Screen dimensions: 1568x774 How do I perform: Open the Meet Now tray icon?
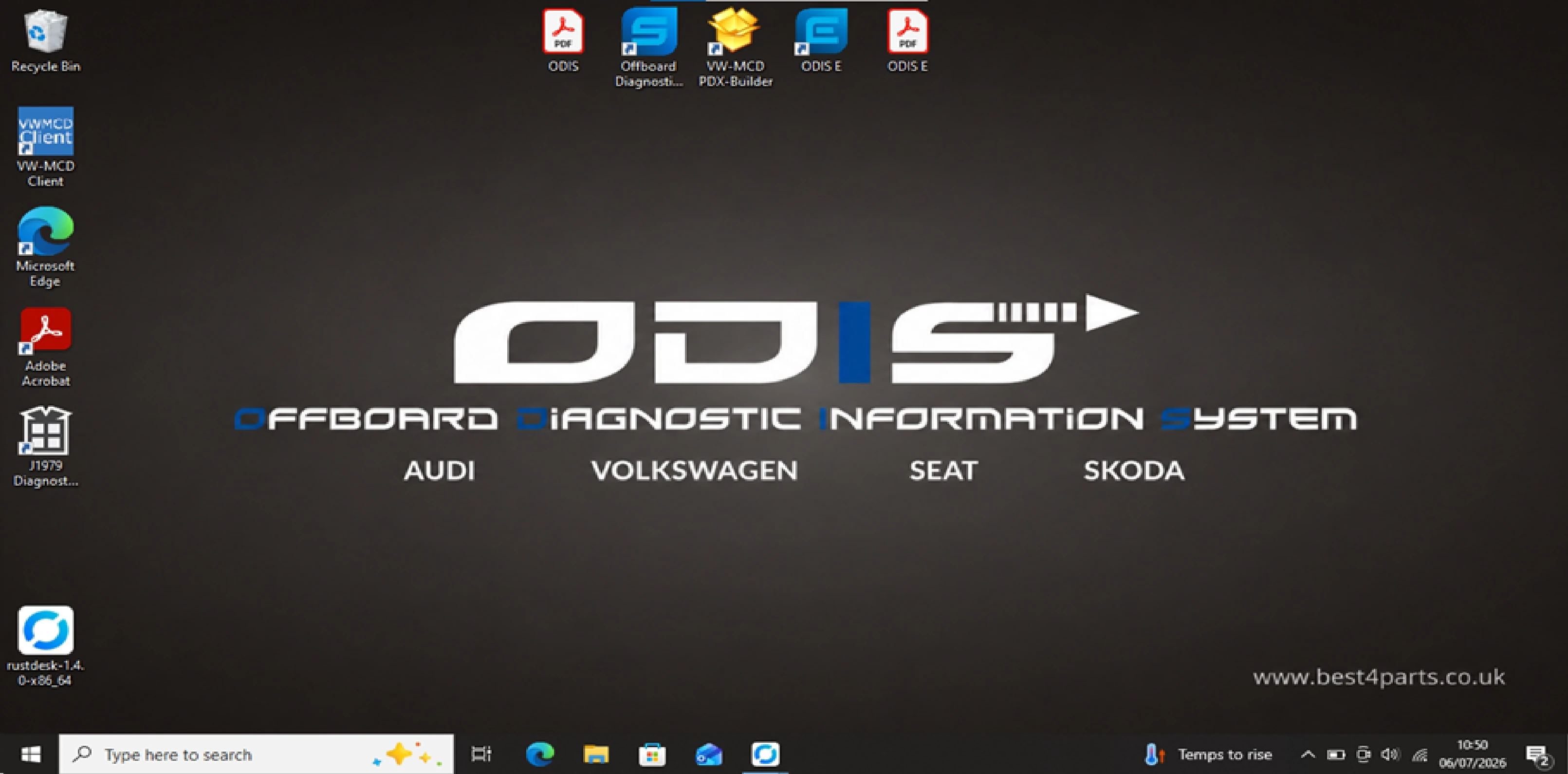[1364, 755]
